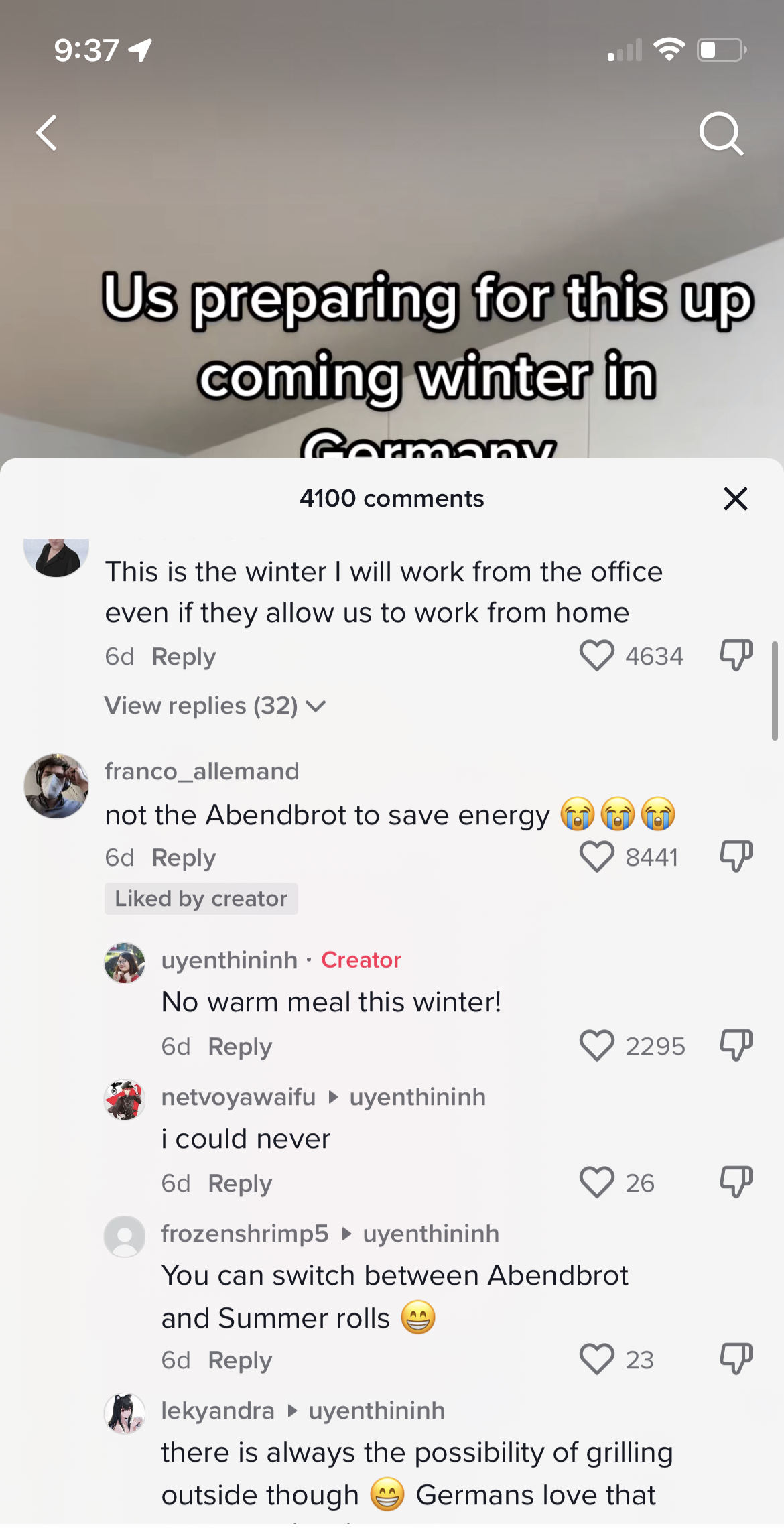Open franco_allemand's profile picture
Viewport: 784px width, 1540px height.
[x=56, y=786]
